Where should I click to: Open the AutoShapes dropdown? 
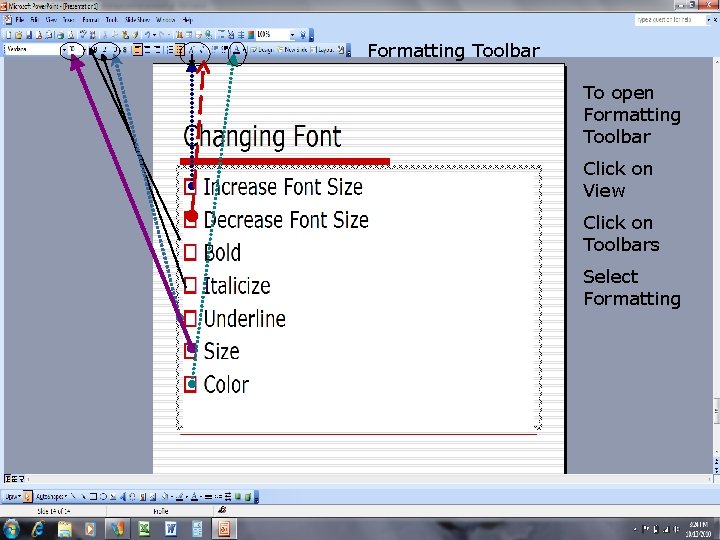pos(51,496)
